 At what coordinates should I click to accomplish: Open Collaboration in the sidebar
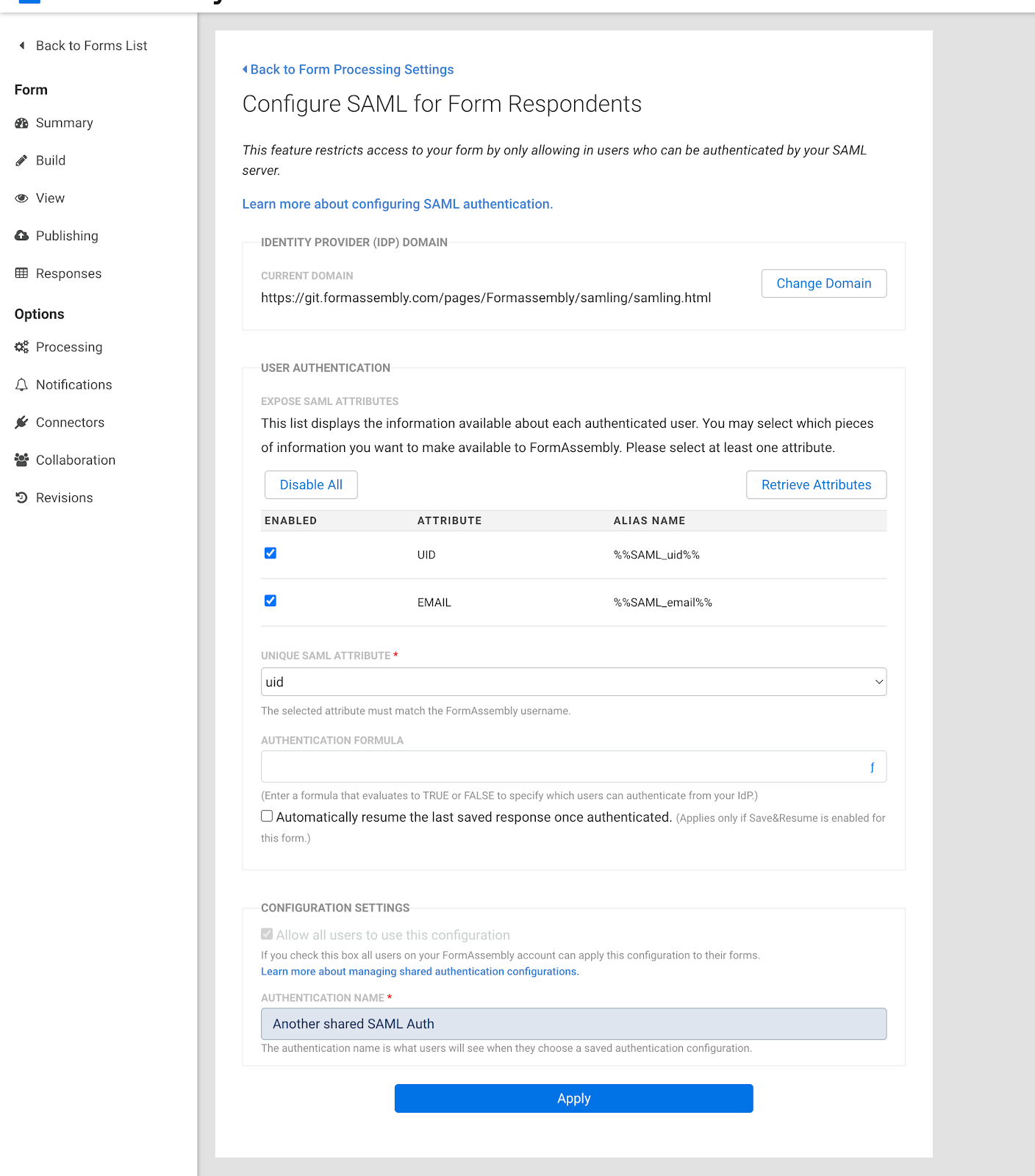pos(75,460)
